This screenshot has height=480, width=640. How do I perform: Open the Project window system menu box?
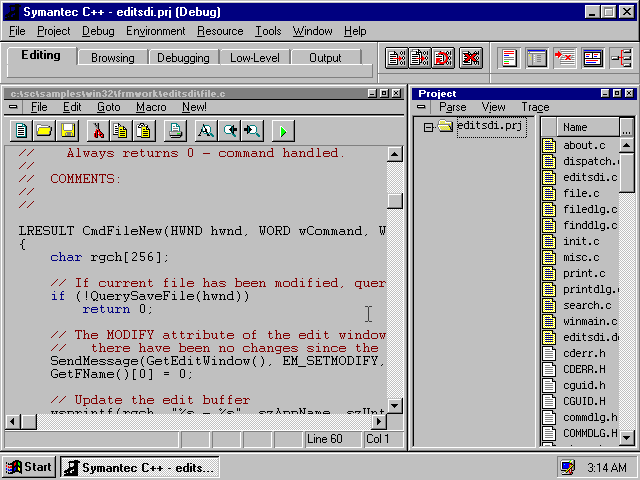pyautogui.click(x=421, y=107)
